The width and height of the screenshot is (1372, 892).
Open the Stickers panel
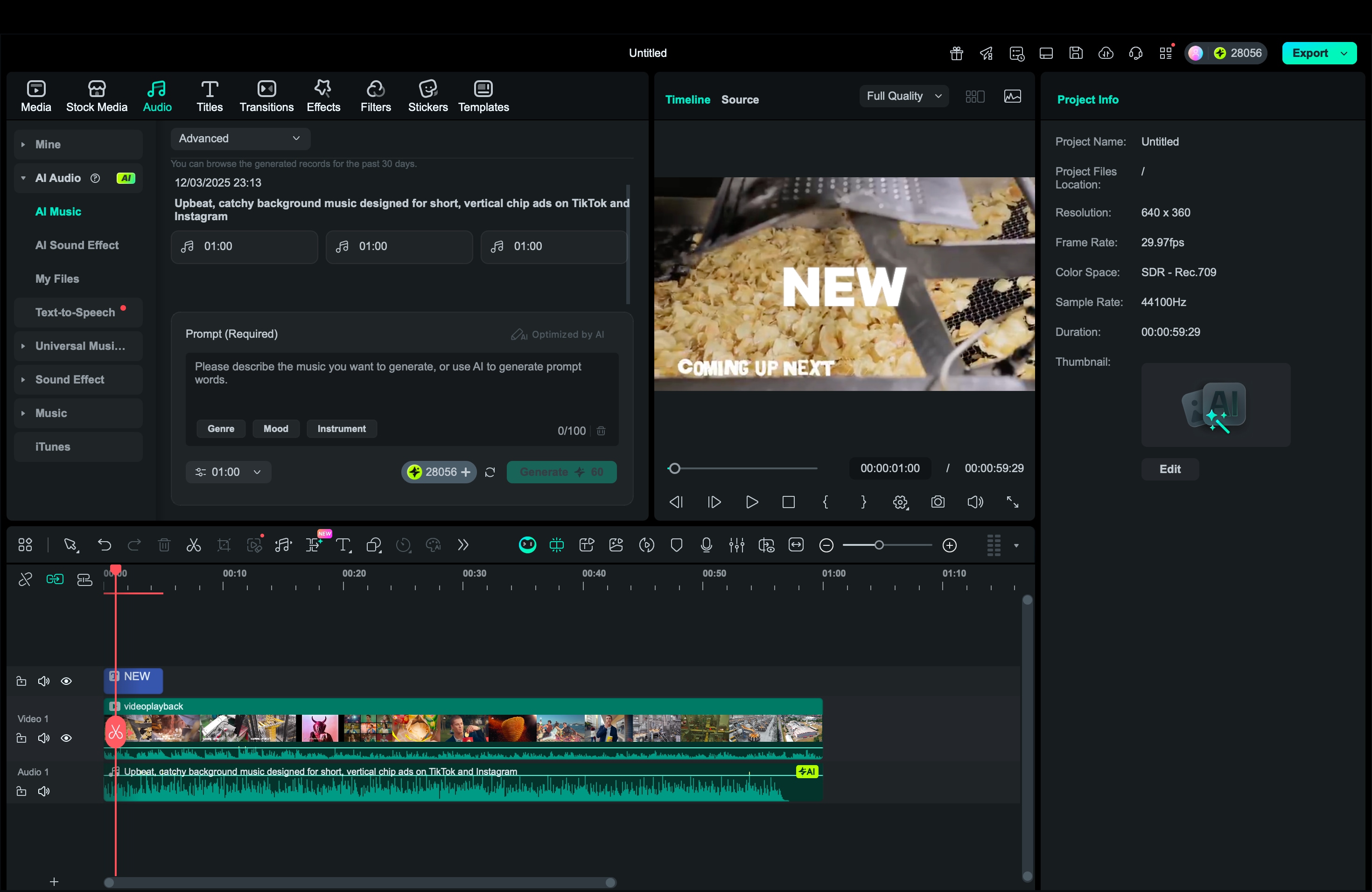[x=428, y=96]
